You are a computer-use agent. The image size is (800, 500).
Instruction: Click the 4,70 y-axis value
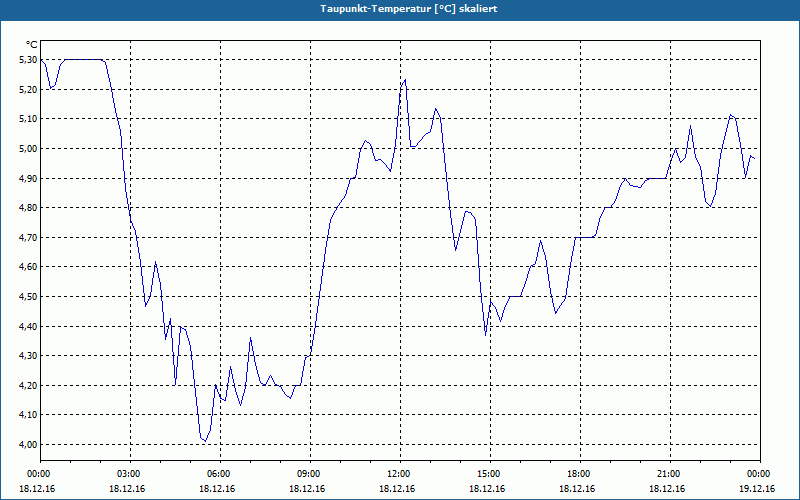coord(29,237)
